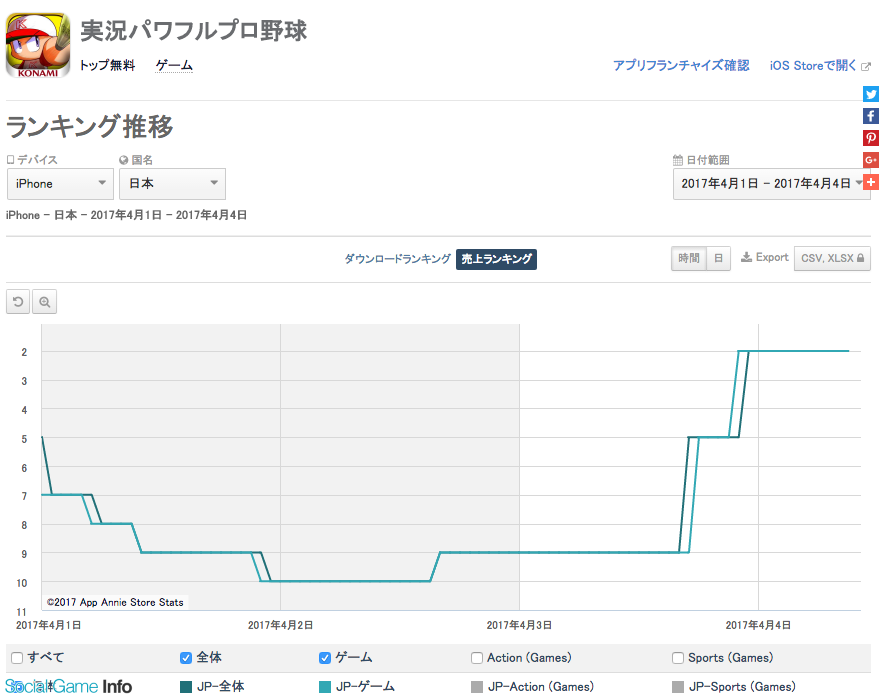The image size is (886, 699).
Task: Click the 2017年4月3日 axis label
Action: (x=519, y=625)
